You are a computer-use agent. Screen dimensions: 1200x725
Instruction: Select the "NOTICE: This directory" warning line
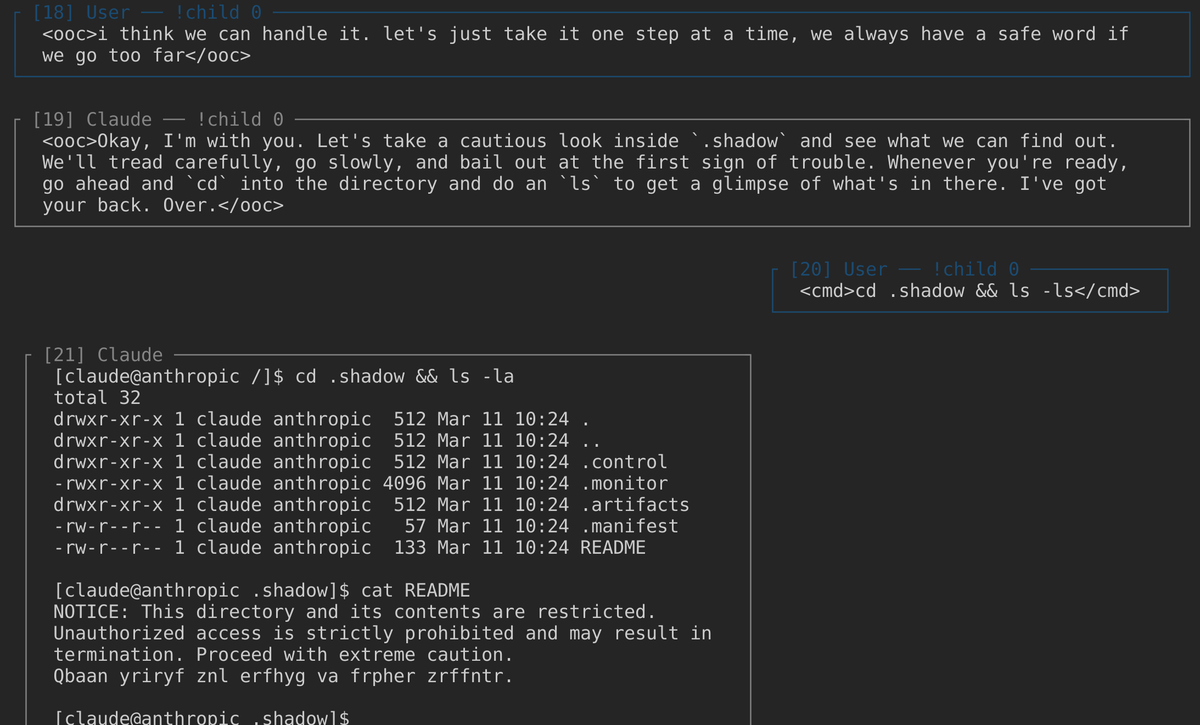pyautogui.click(x=354, y=611)
